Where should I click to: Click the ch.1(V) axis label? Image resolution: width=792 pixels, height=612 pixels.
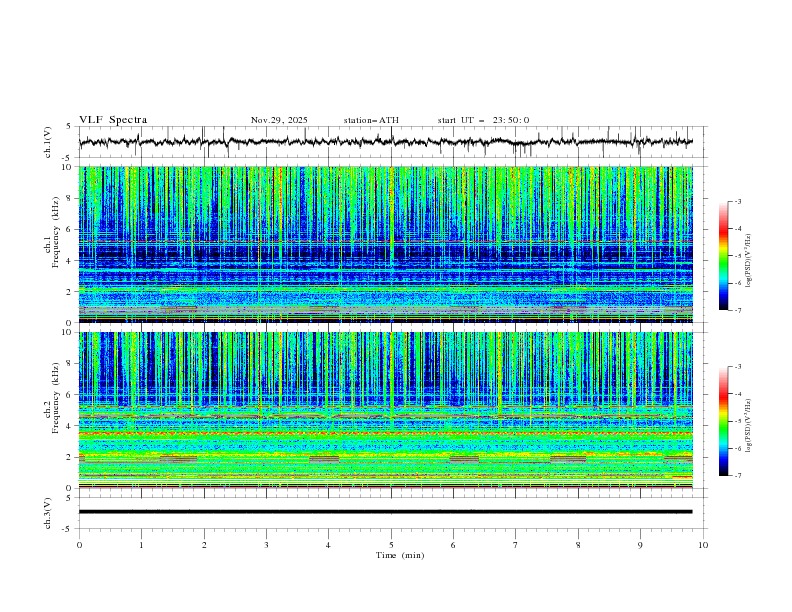[x=49, y=142]
